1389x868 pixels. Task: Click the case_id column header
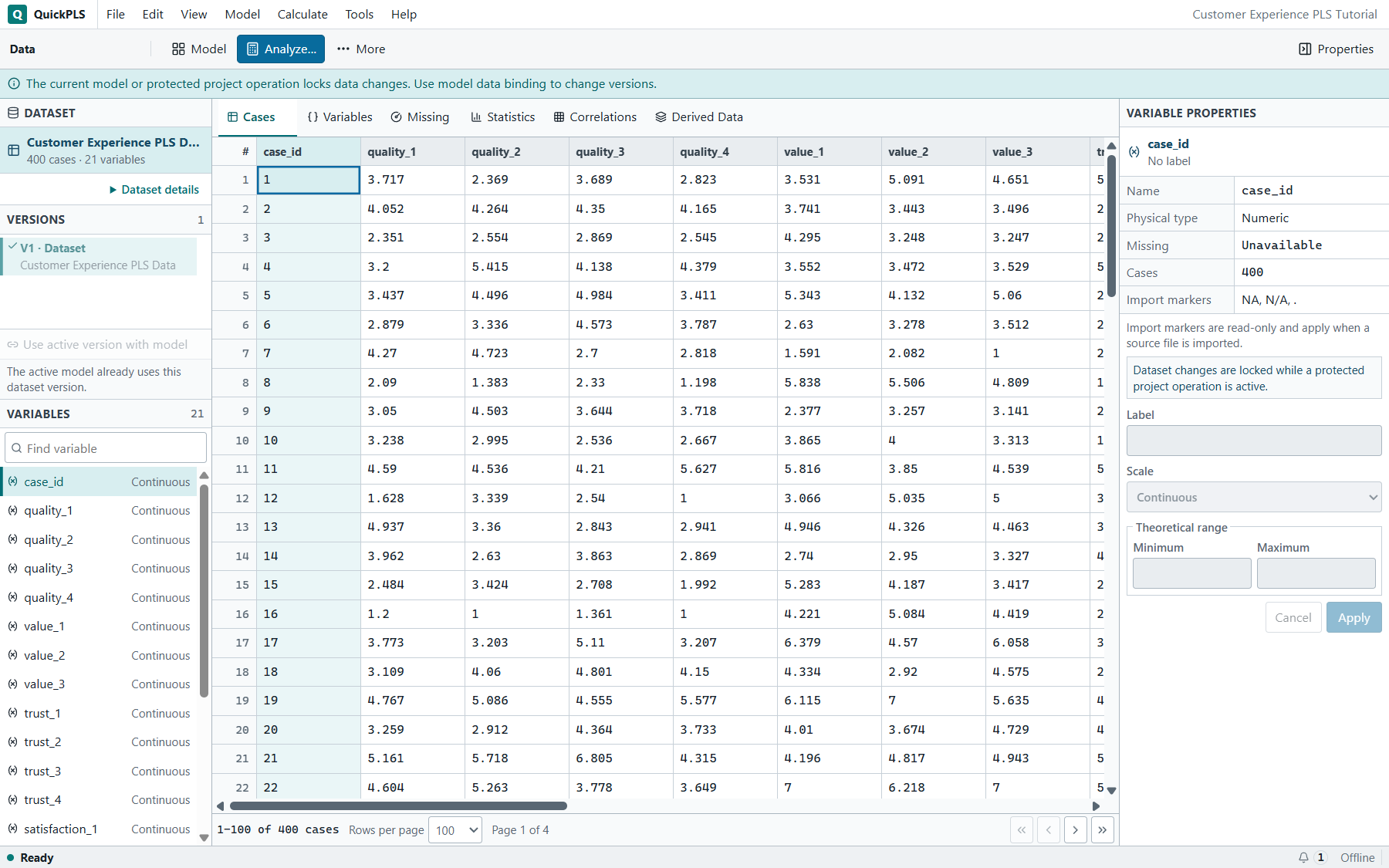tap(309, 151)
